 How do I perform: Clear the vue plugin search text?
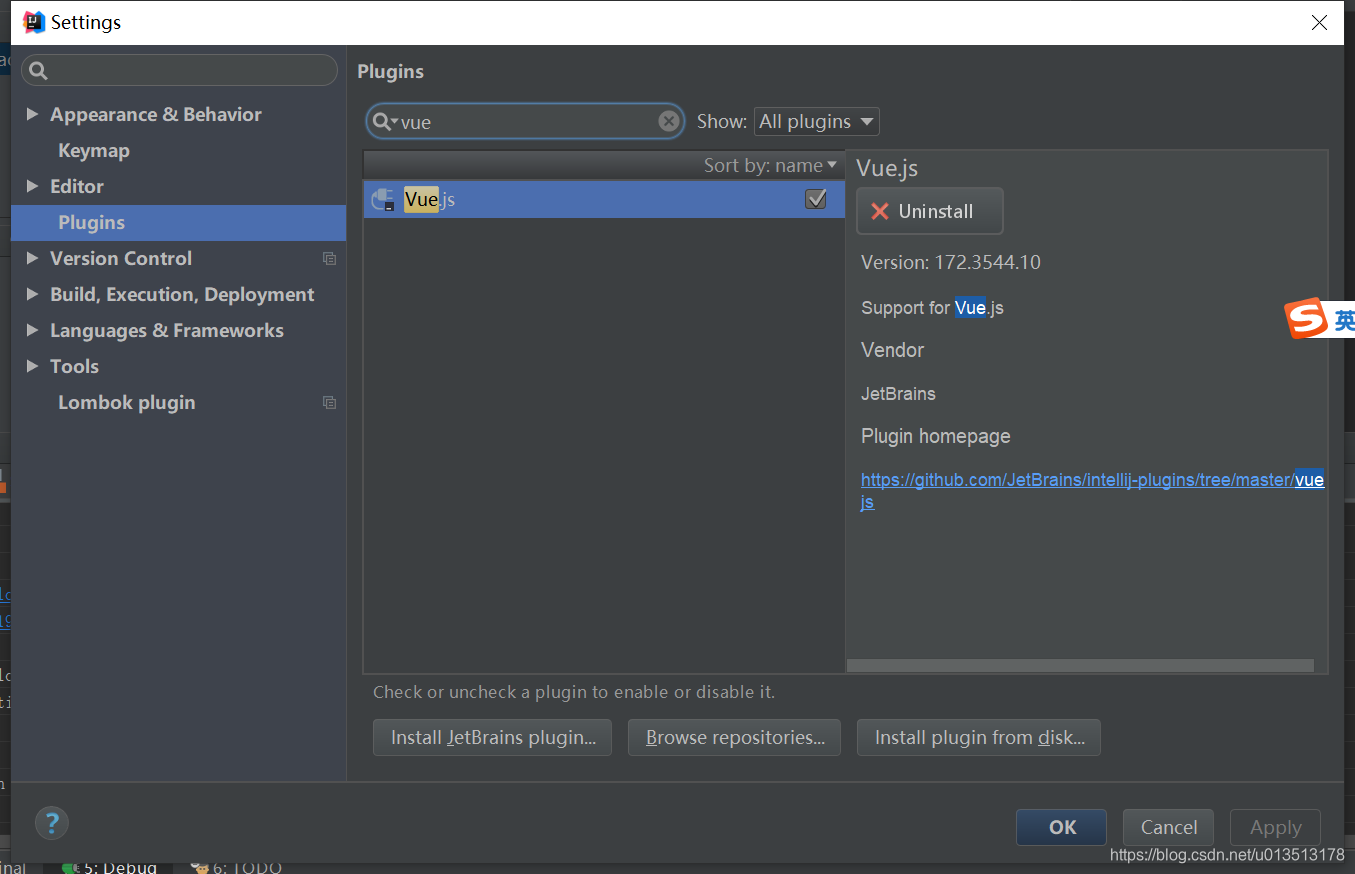pyautogui.click(x=668, y=121)
